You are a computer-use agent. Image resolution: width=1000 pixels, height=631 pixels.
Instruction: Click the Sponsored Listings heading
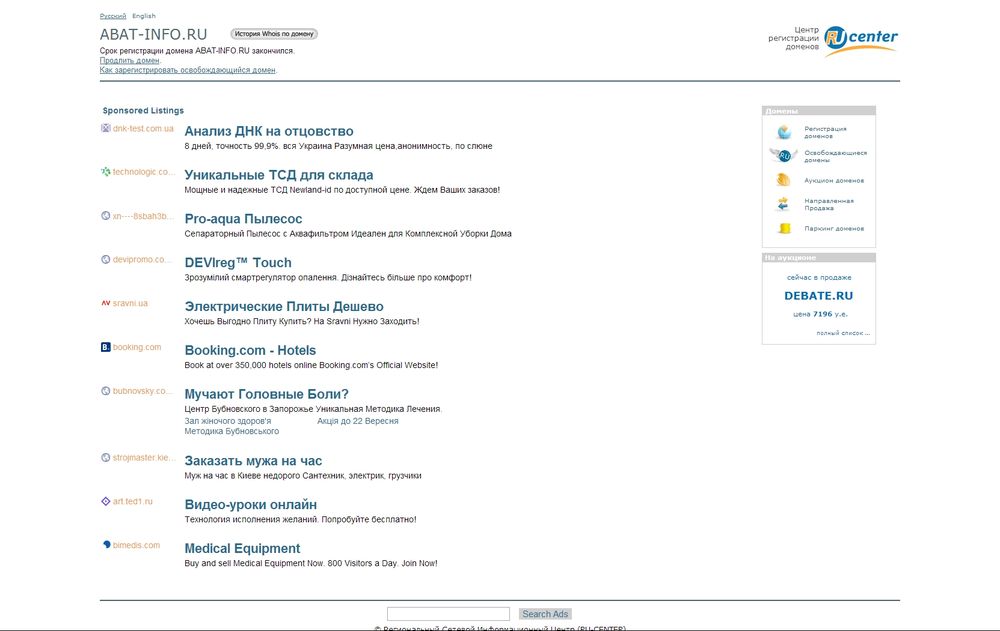(x=143, y=110)
